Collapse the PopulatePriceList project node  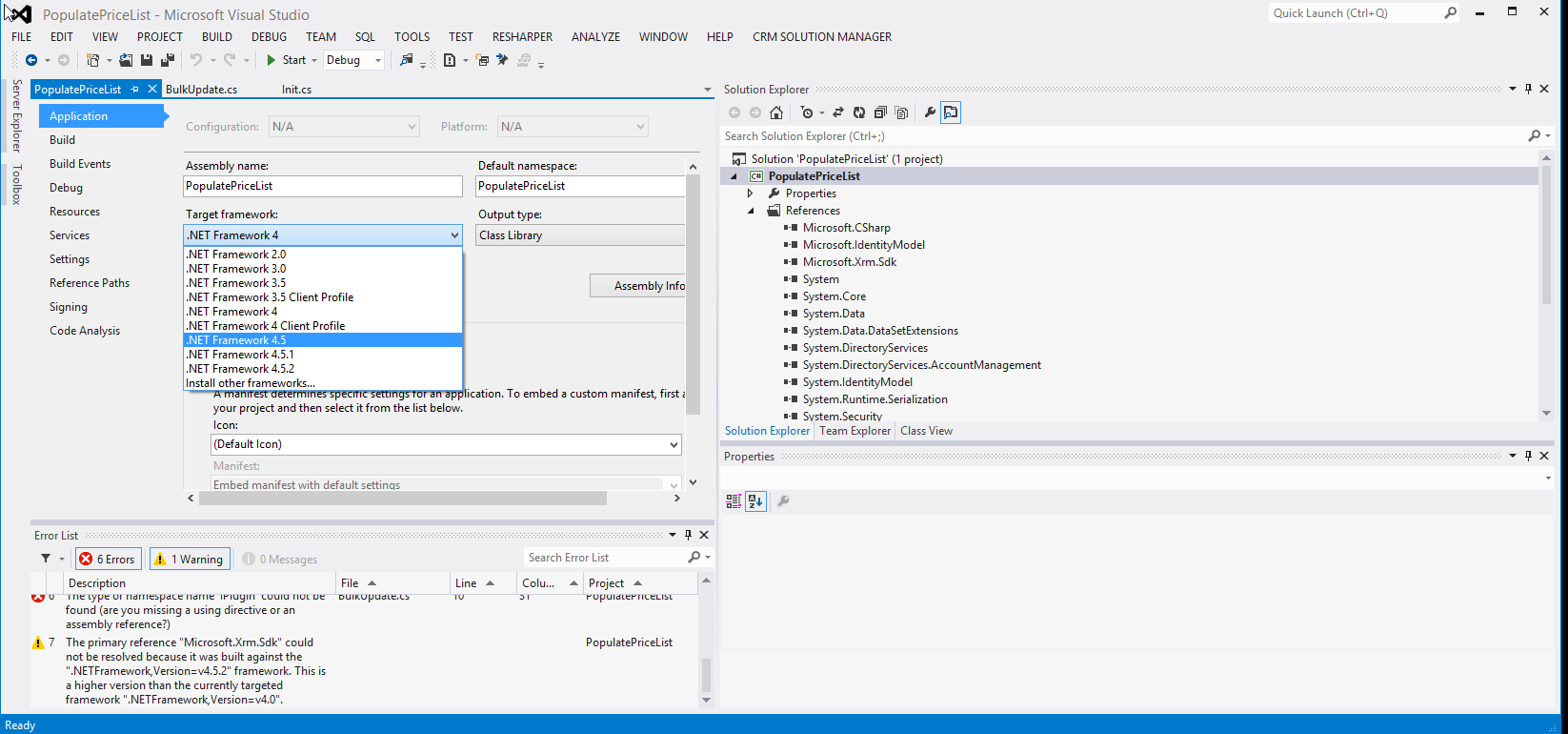[734, 176]
